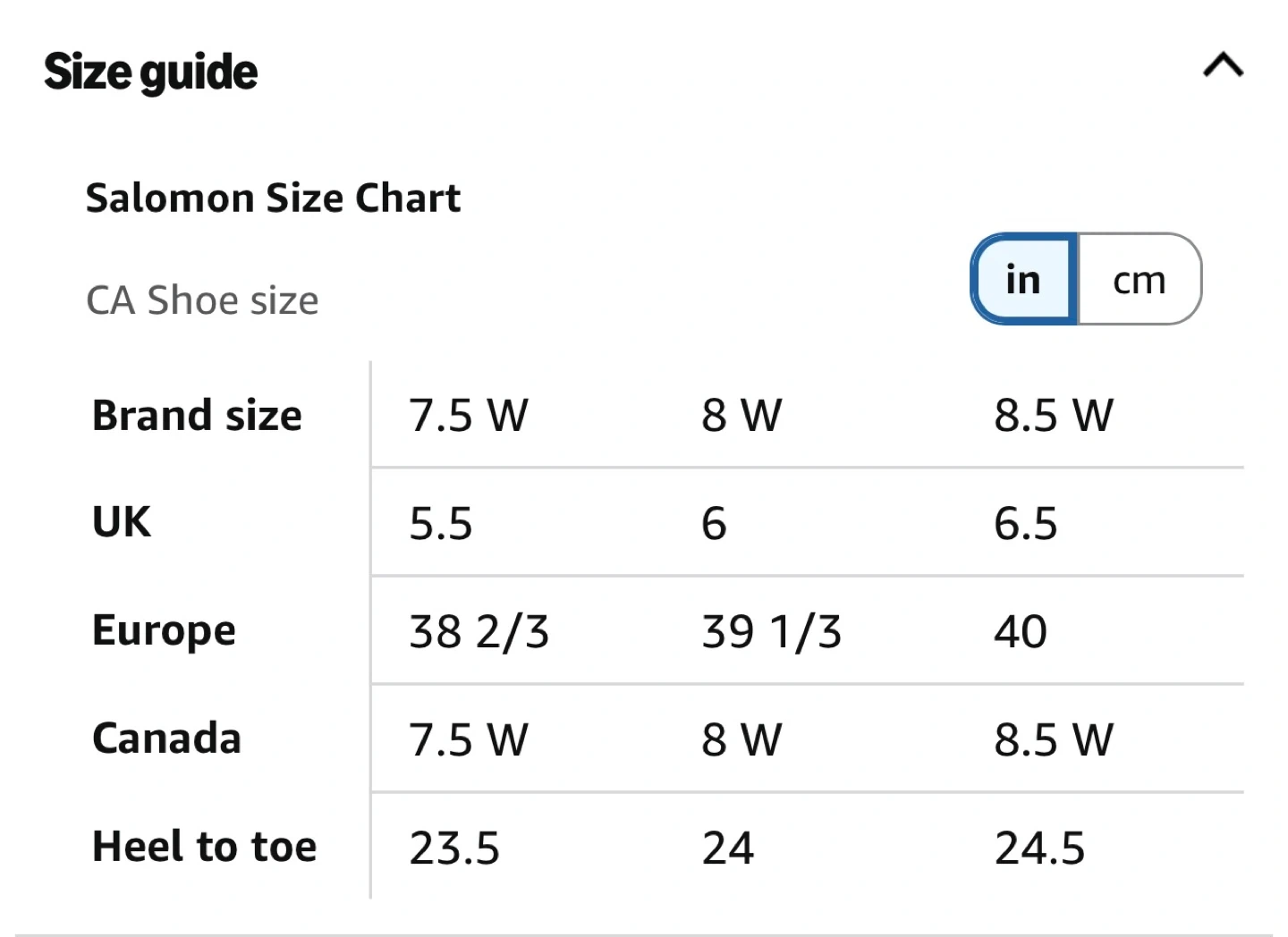Select the 'in' unit toggle
The width and height of the screenshot is (1288, 937).
tap(1024, 280)
